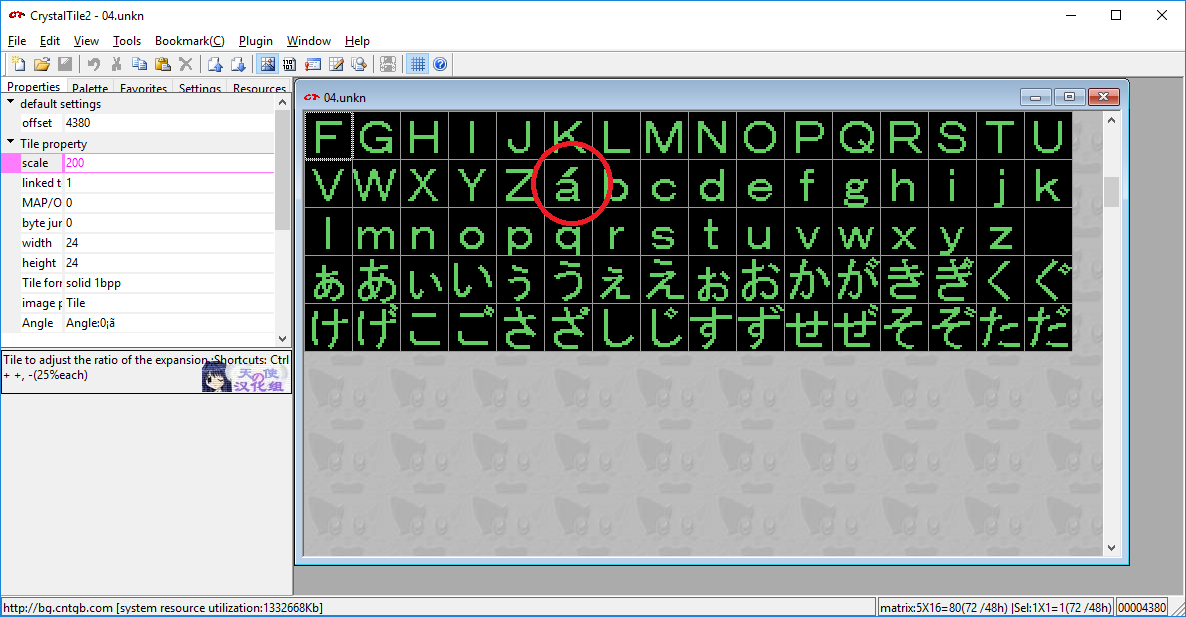
Task: Switch to the Settings tab
Action: [200, 88]
